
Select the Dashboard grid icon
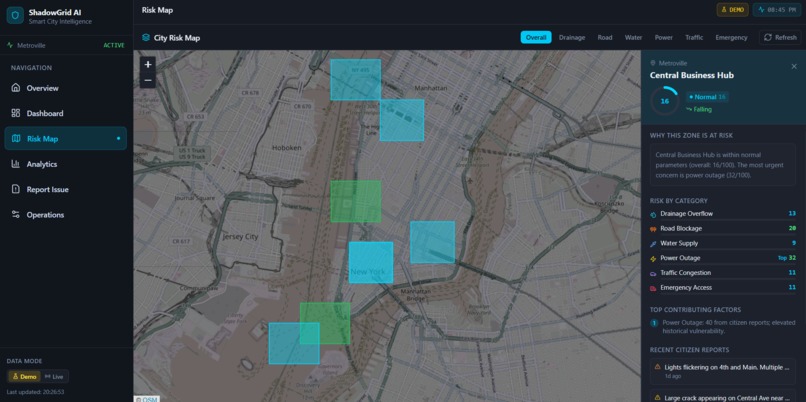coord(16,113)
